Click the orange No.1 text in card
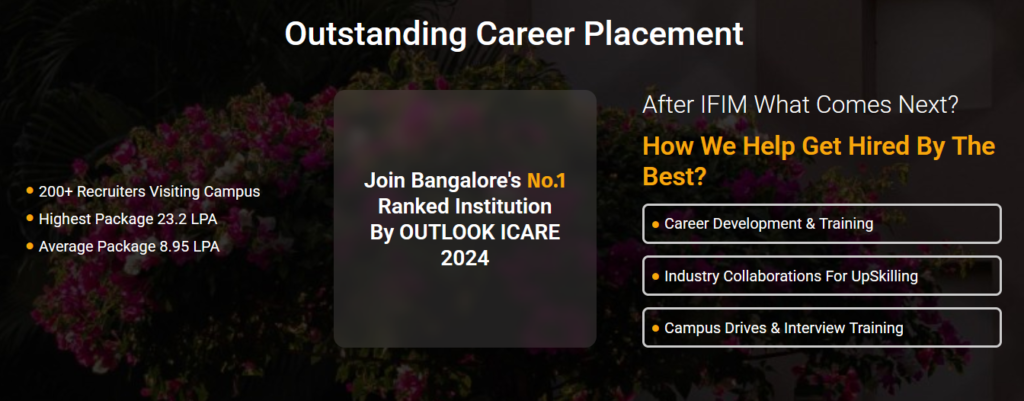Screen dimensions: 1024x401 point(546,180)
